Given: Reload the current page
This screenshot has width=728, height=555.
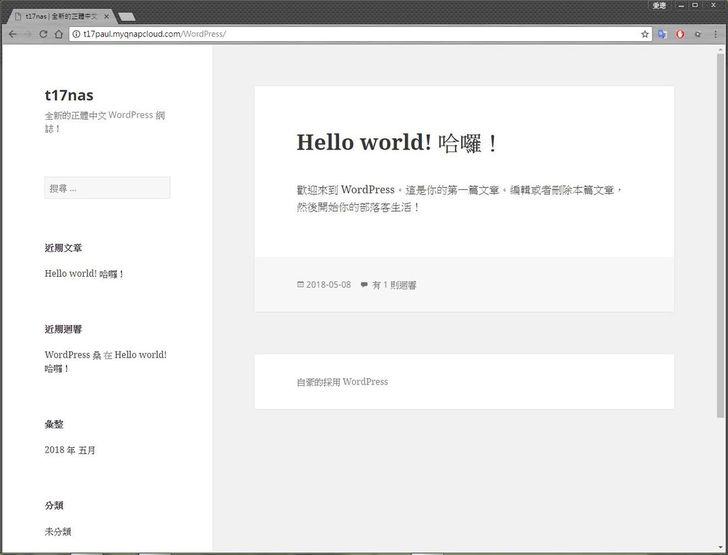Looking at the screenshot, I should [44, 34].
